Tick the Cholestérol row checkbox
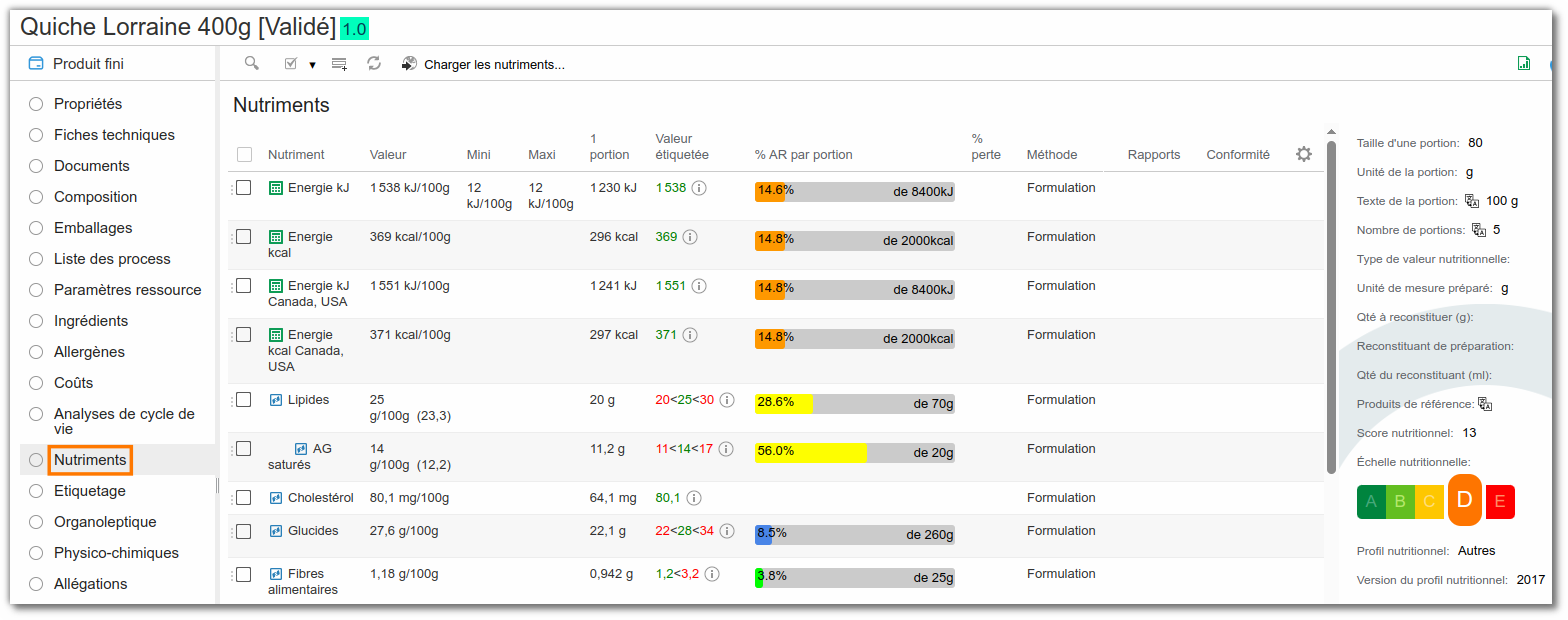This screenshot has height=620, width=1568. 243,498
